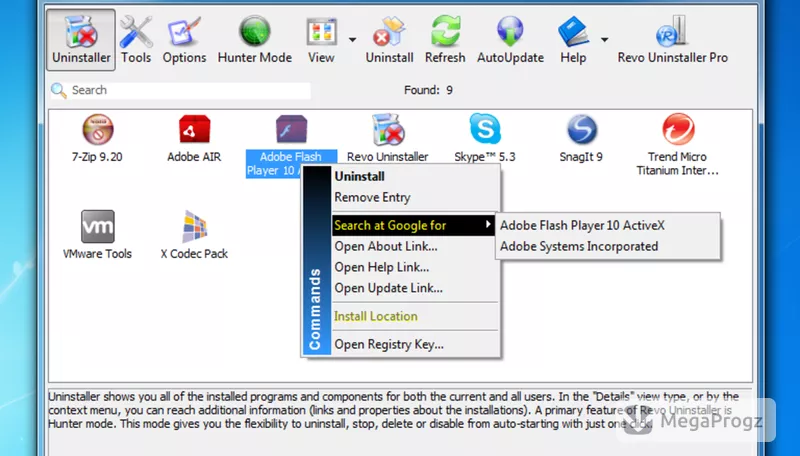
Task: Select the Adobe Flash Player icon
Action: tap(291, 129)
